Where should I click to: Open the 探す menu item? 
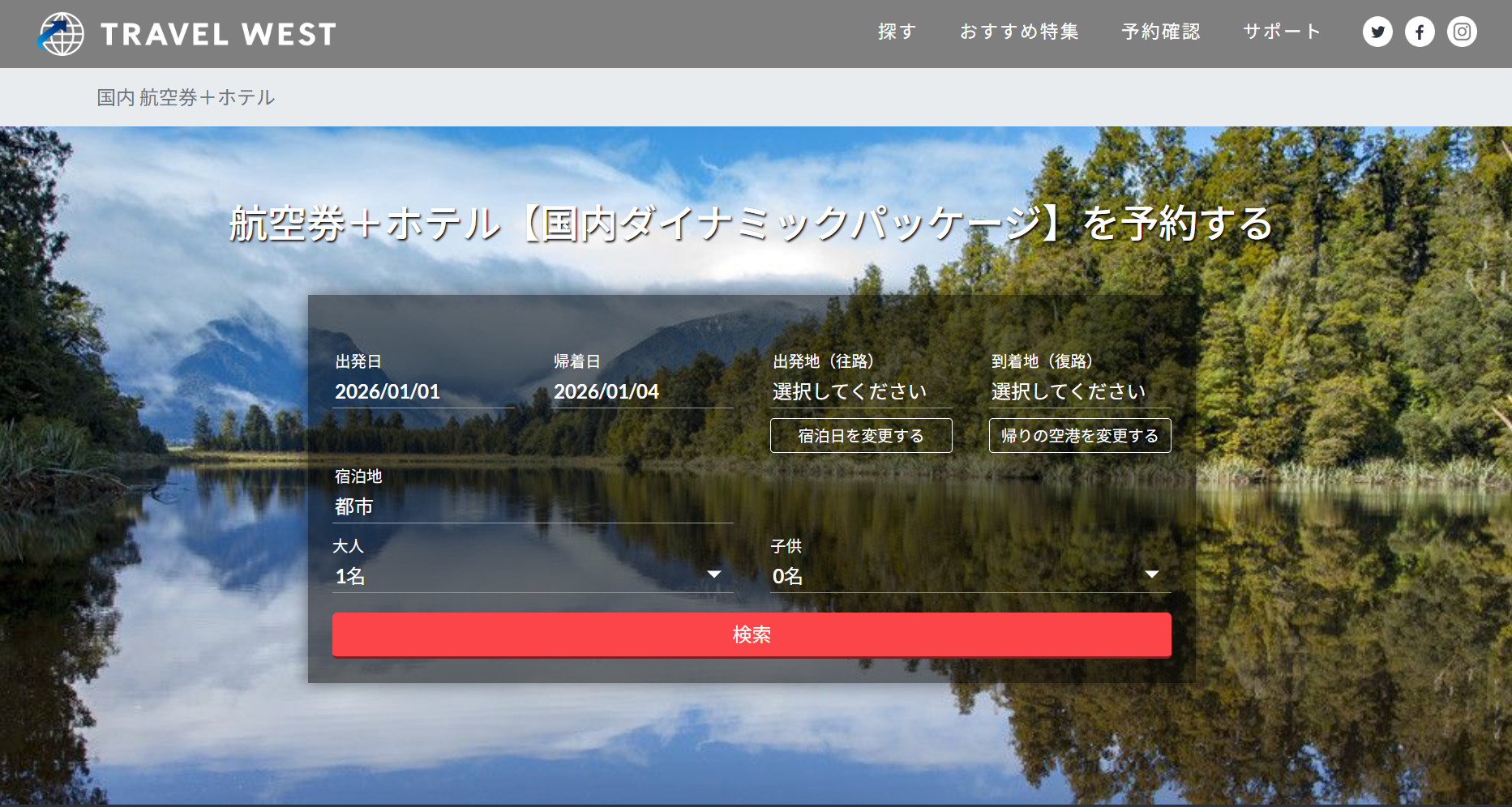coord(897,32)
